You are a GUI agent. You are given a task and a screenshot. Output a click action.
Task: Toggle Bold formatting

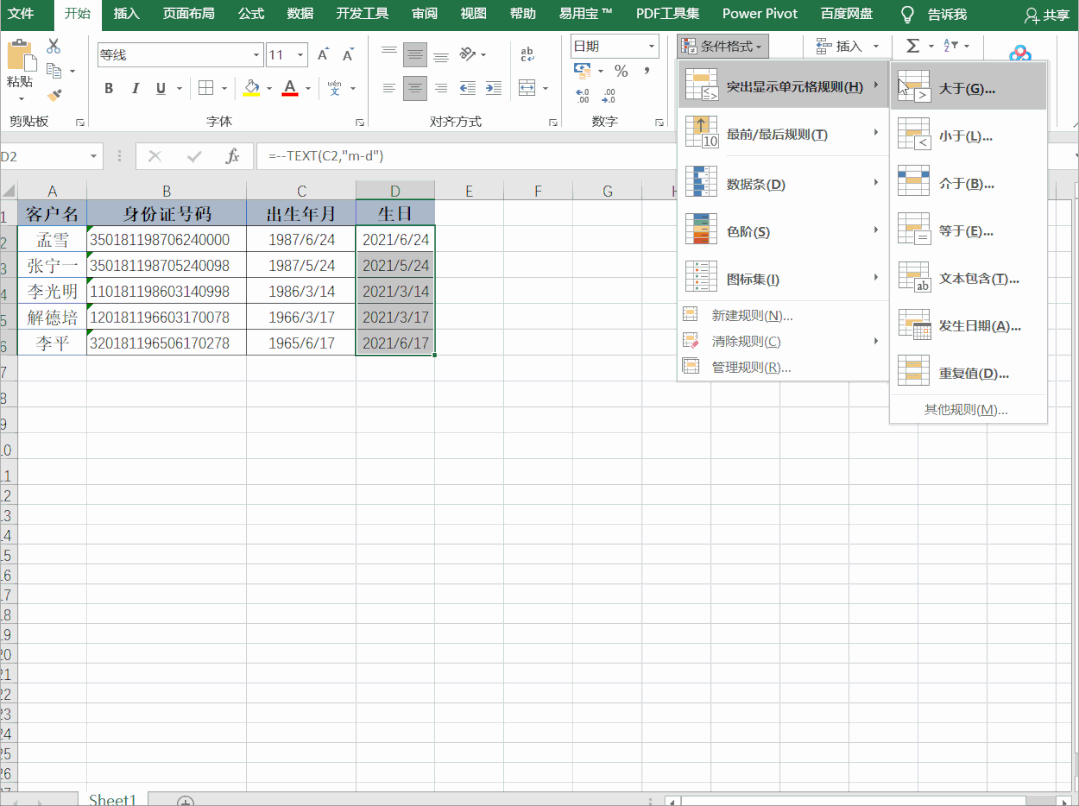(x=109, y=88)
